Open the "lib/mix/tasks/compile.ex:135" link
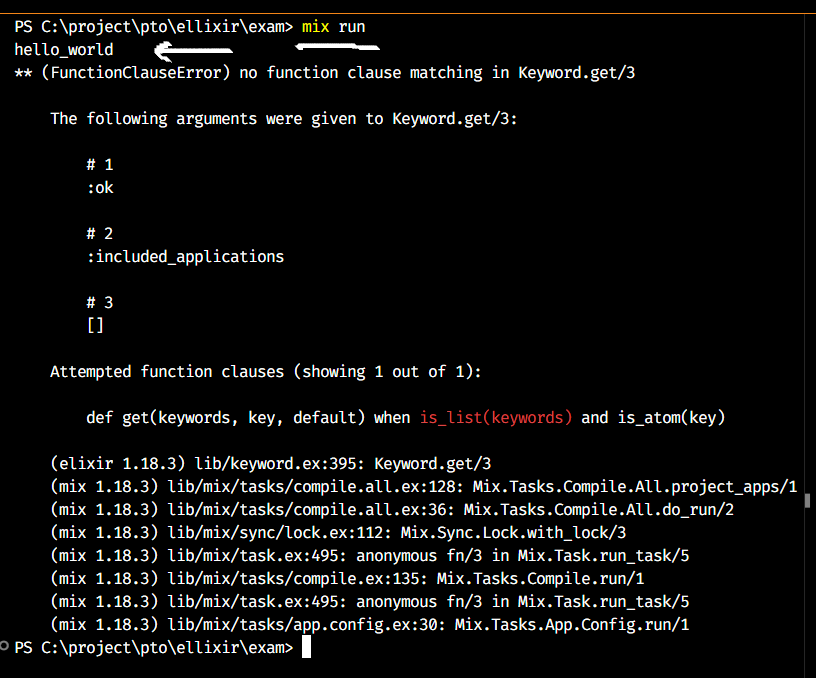Screen dimensions: 816x678 [x=297, y=578]
